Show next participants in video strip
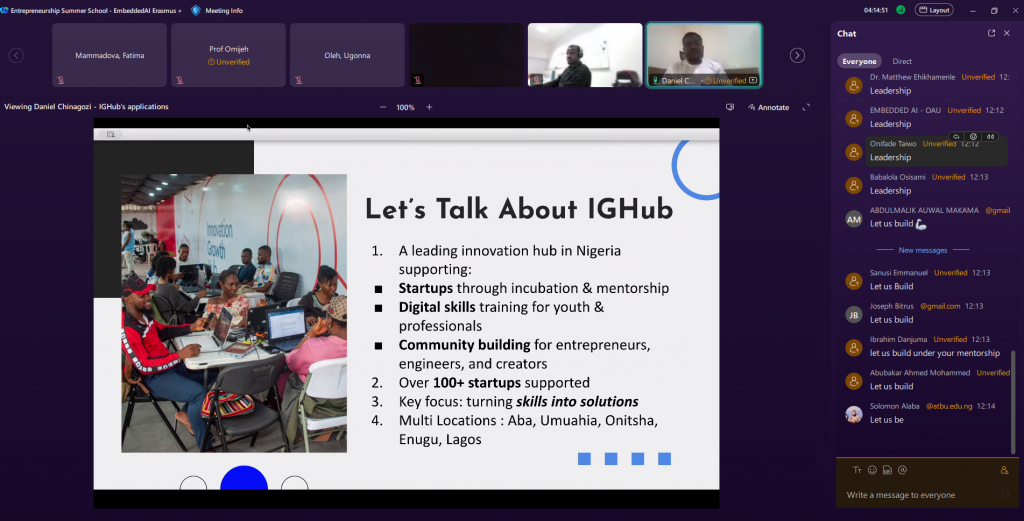Image resolution: width=1024 pixels, height=521 pixels. pos(797,55)
